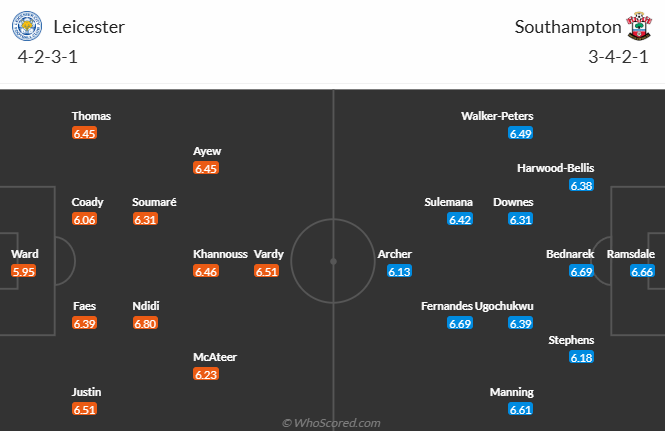Click the Leicester 4-2-3-1 formation text
This screenshot has width=665, height=431.
48,57
